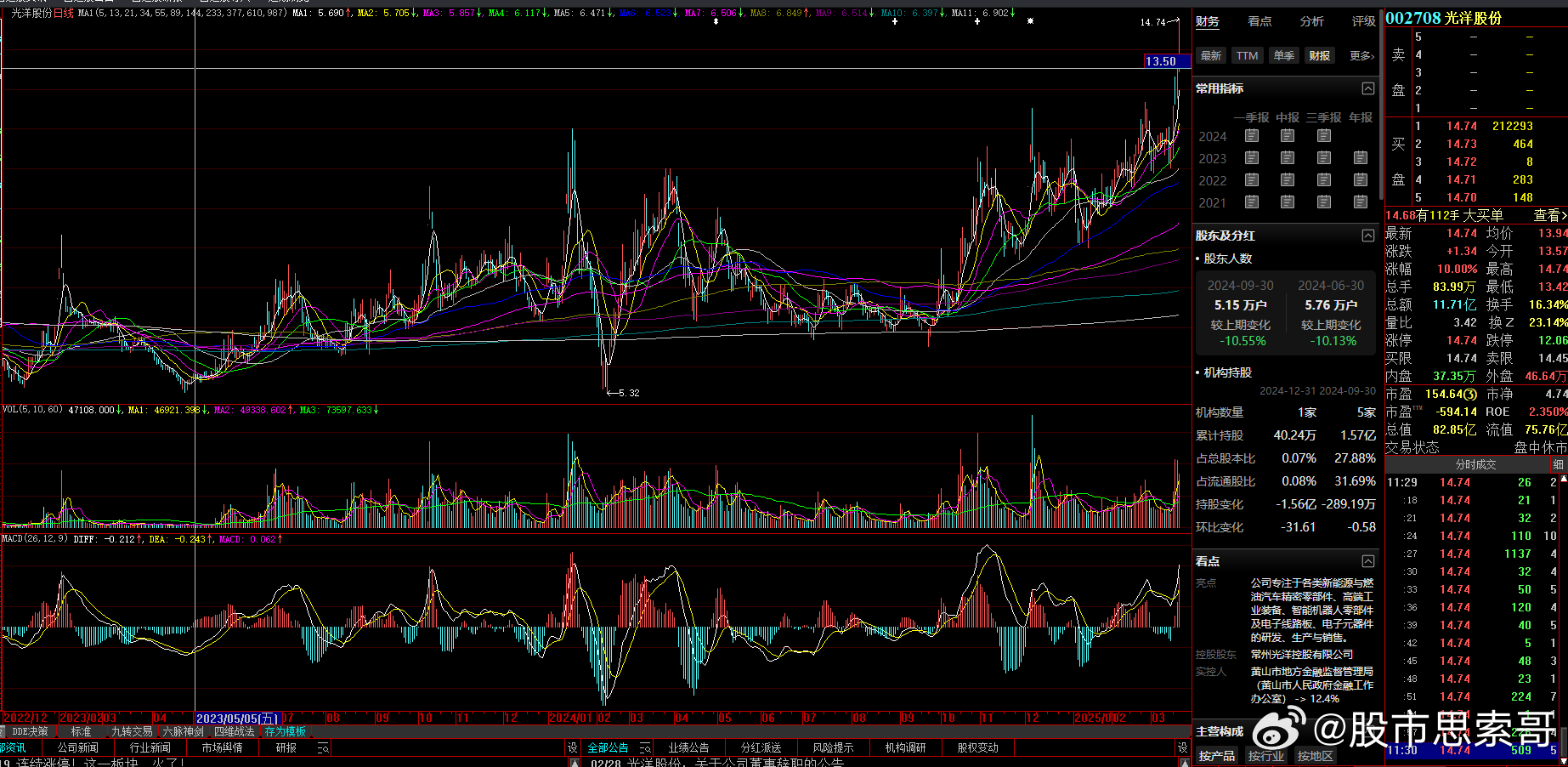Select the 标准 chart template tab

[82, 731]
